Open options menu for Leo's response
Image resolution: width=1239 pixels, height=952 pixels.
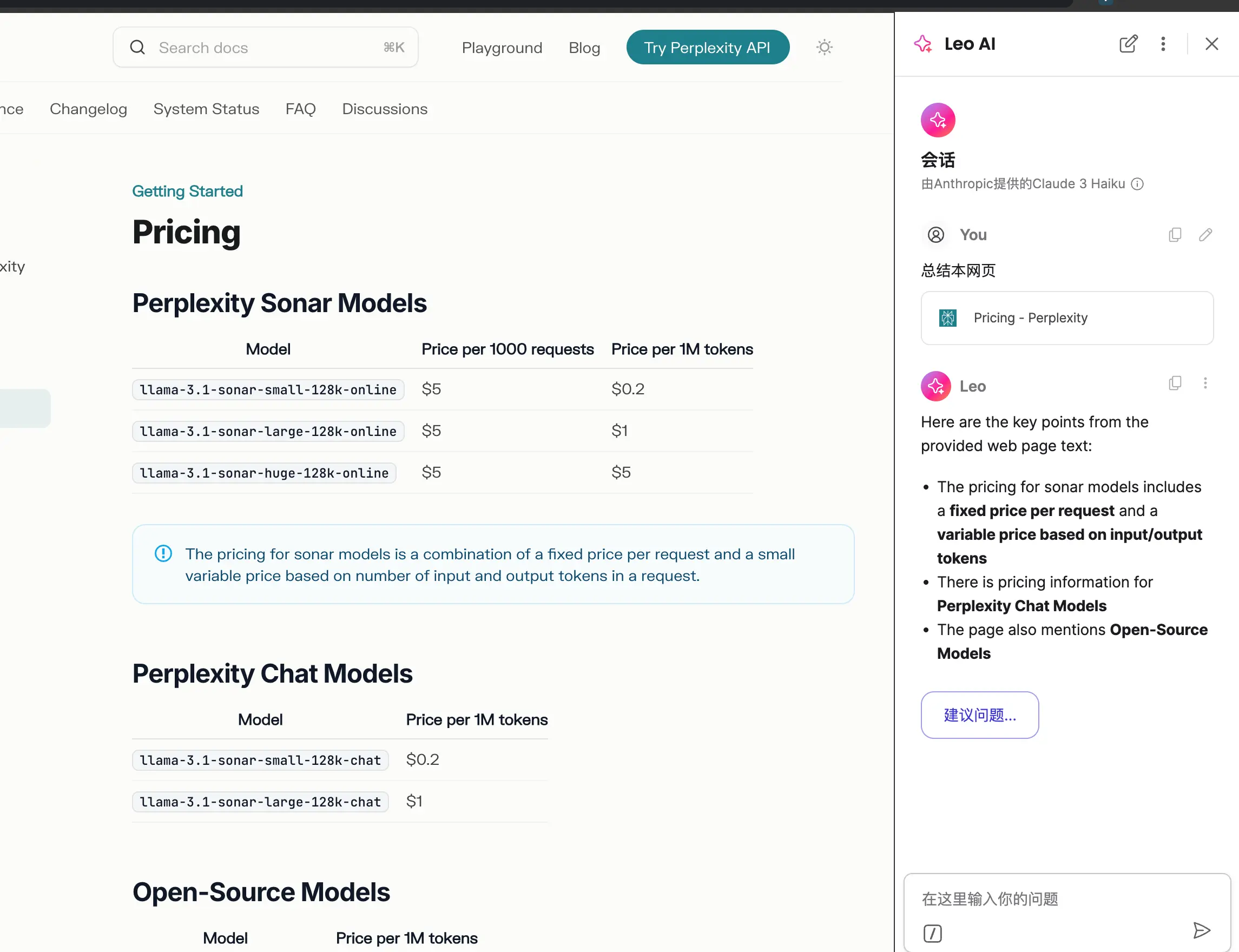[x=1205, y=383]
